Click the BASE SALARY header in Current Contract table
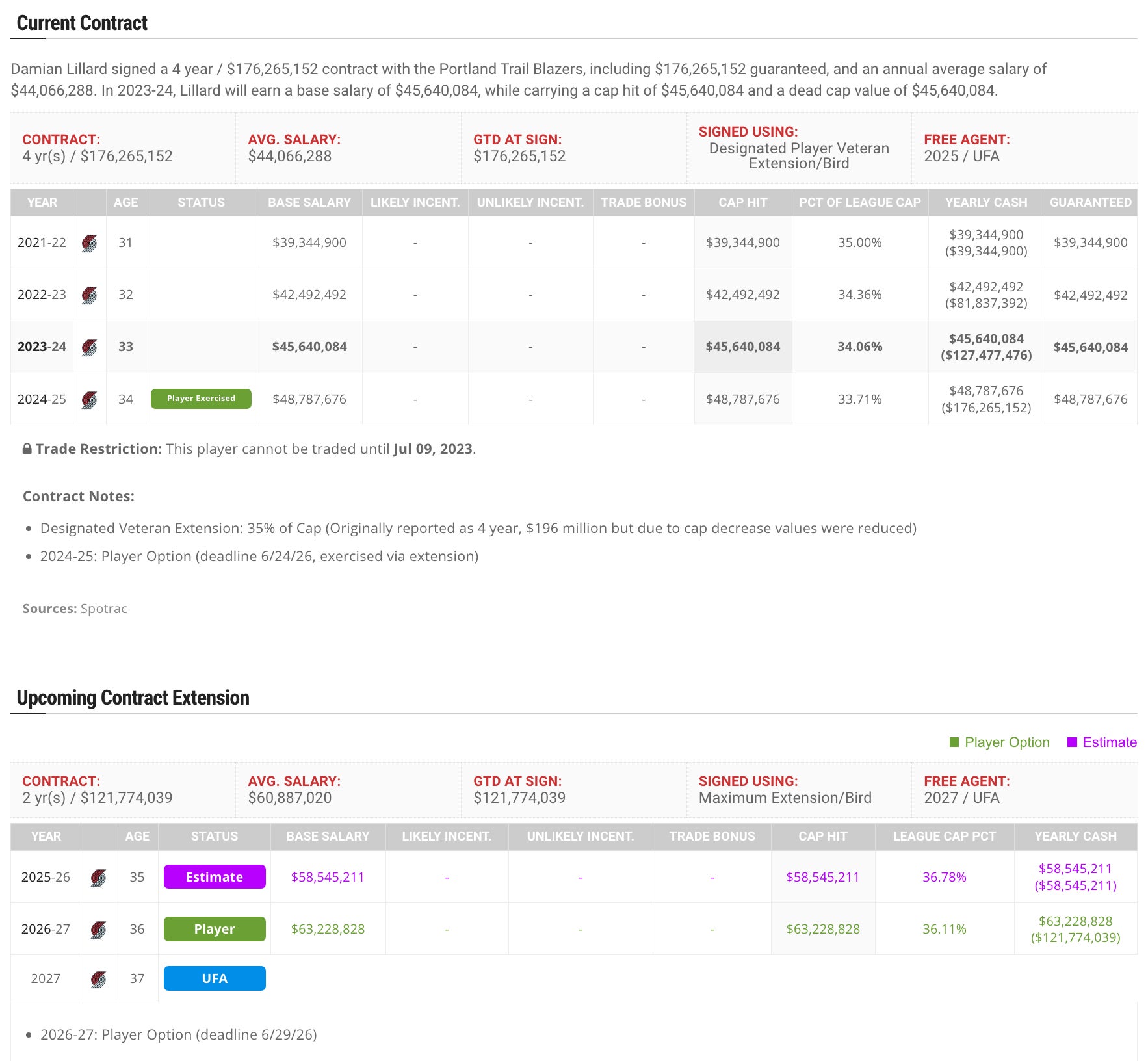Viewport: 1148px width, 1061px height. pos(309,202)
